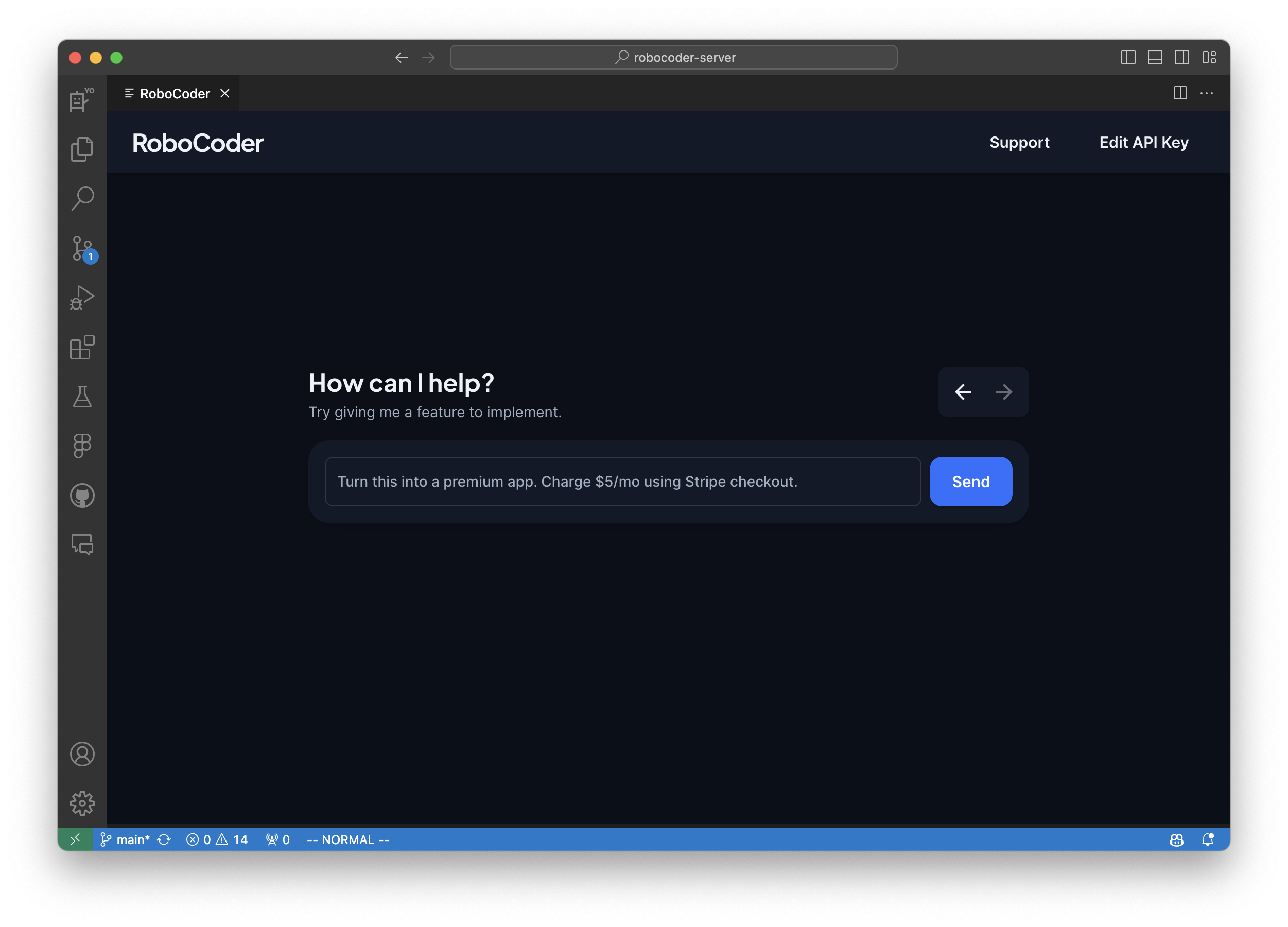The height and width of the screenshot is (927, 1288).
Task: Toggle the primary side bar layout
Action: (x=1128, y=57)
